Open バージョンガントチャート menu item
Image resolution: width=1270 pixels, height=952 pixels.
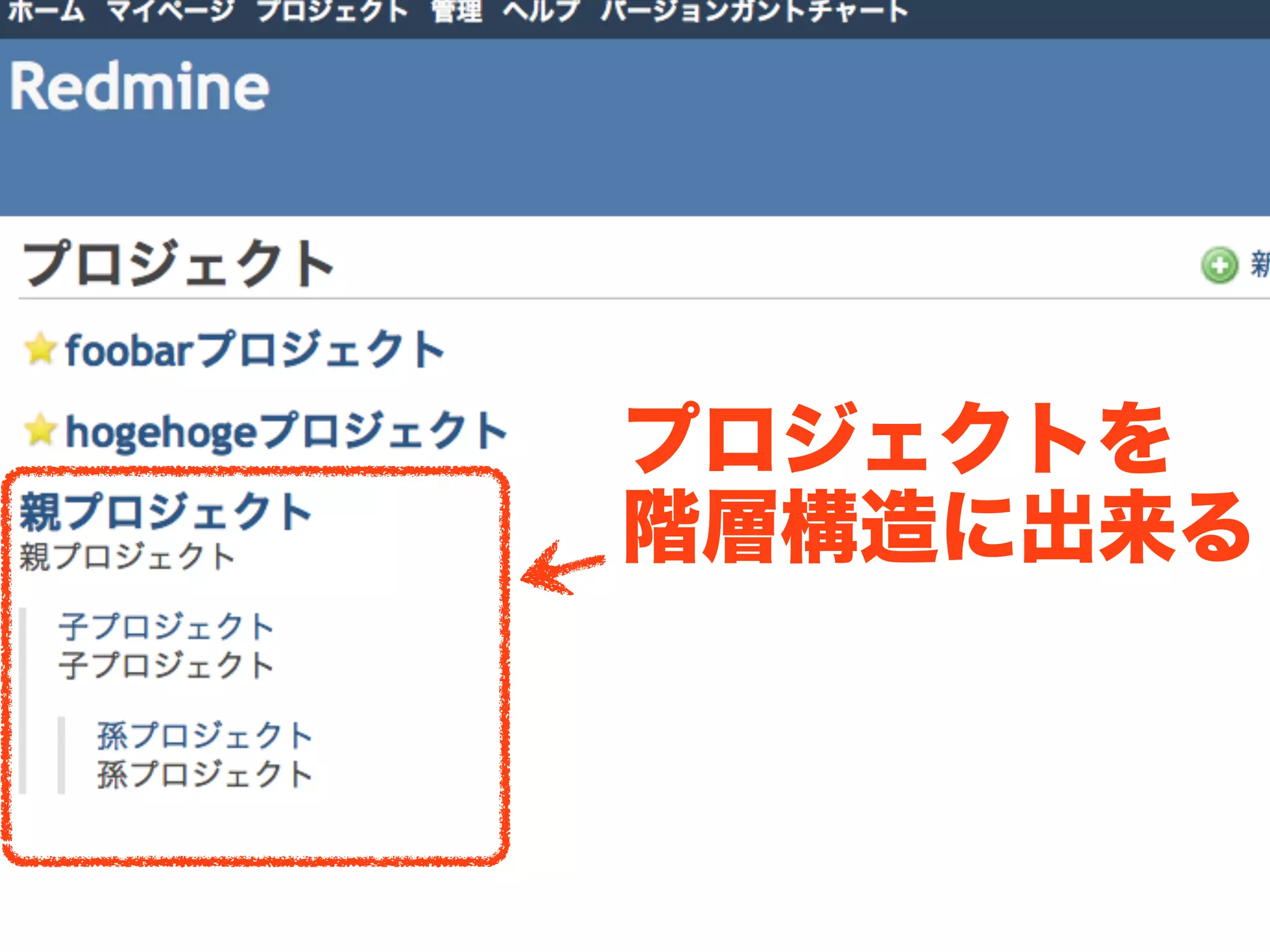click(755, 11)
